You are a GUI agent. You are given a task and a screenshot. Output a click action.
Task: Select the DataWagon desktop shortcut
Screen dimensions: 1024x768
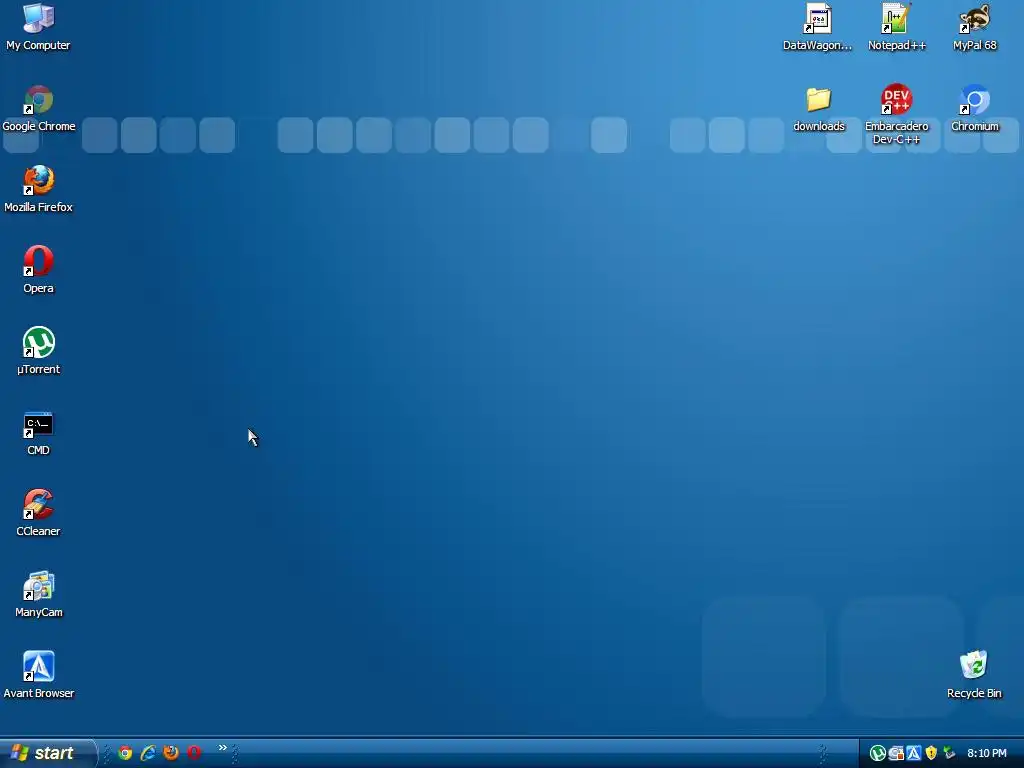818,27
